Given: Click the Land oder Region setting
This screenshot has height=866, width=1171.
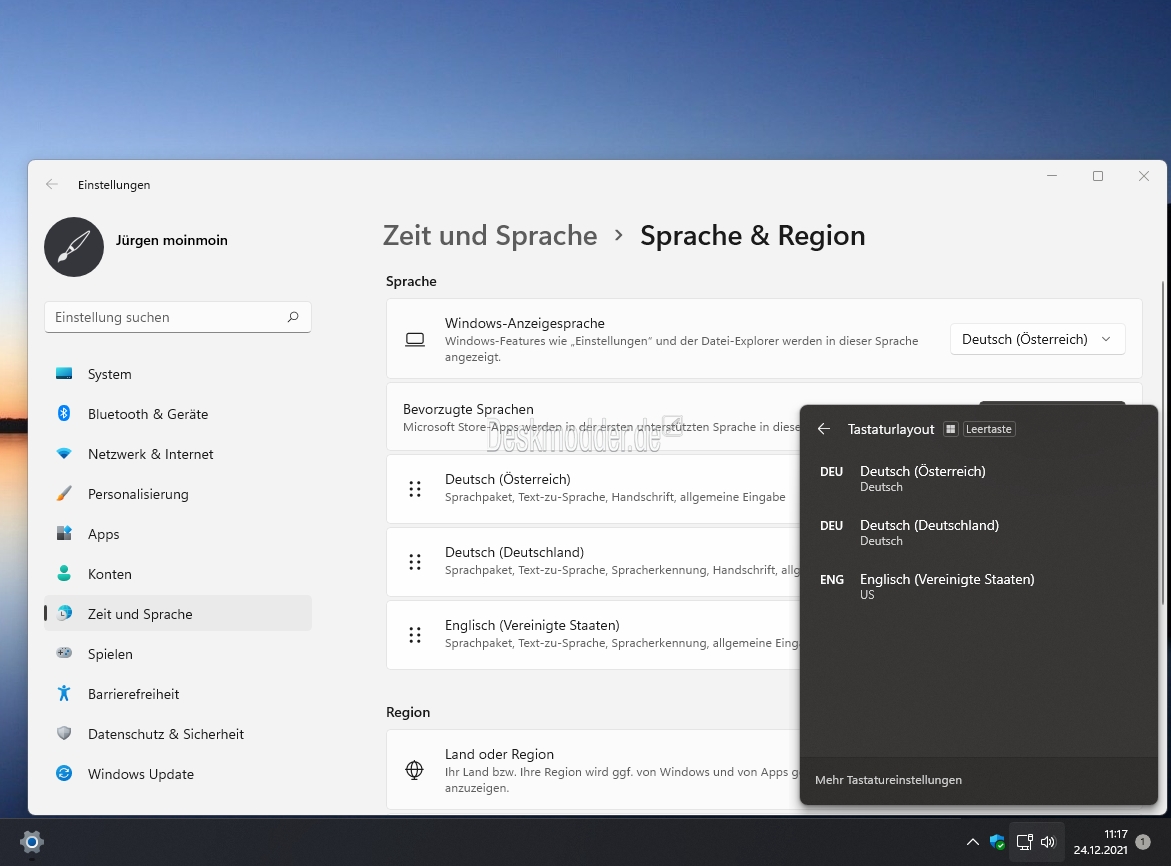Looking at the screenshot, I should (593, 770).
